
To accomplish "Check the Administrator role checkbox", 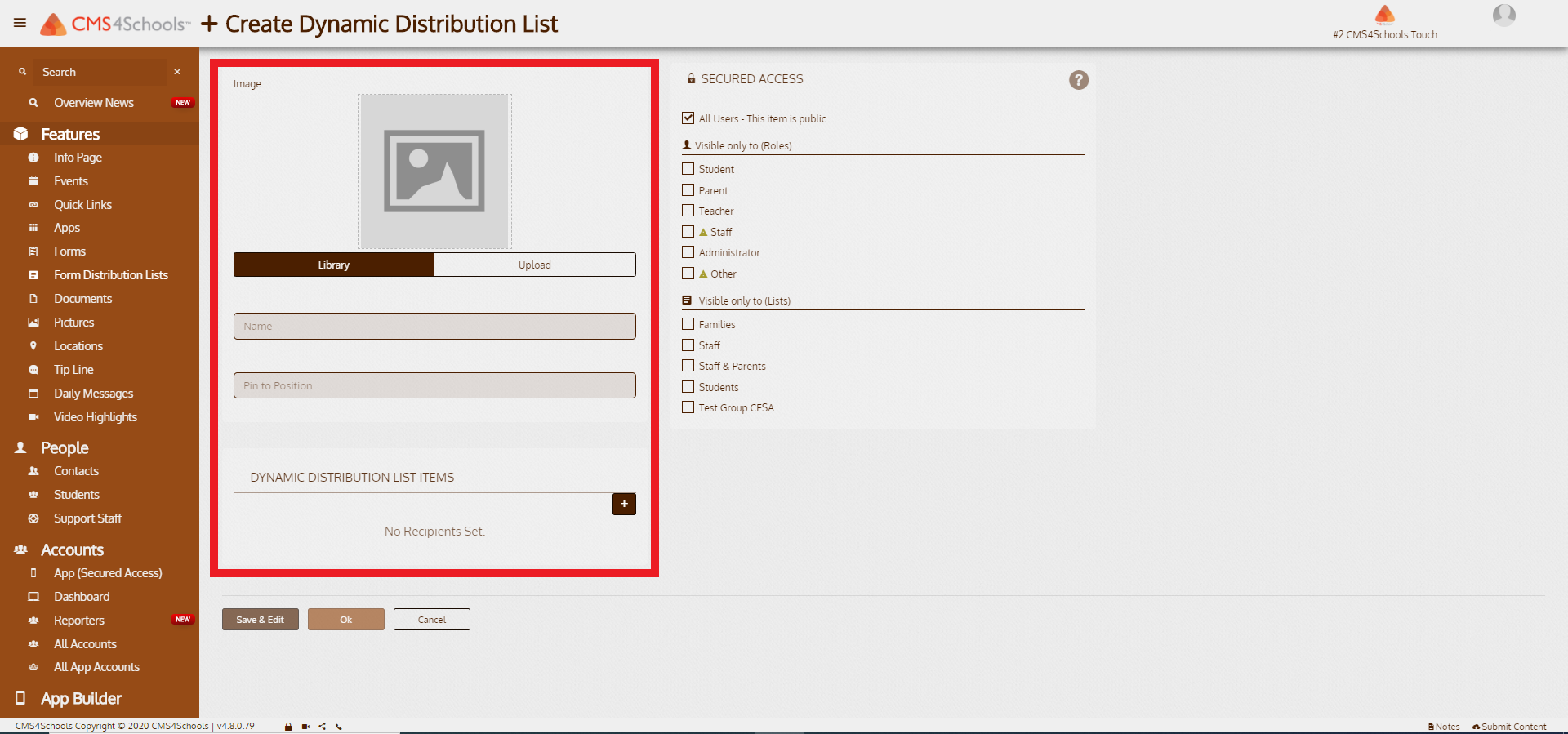I will (x=688, y=252).
